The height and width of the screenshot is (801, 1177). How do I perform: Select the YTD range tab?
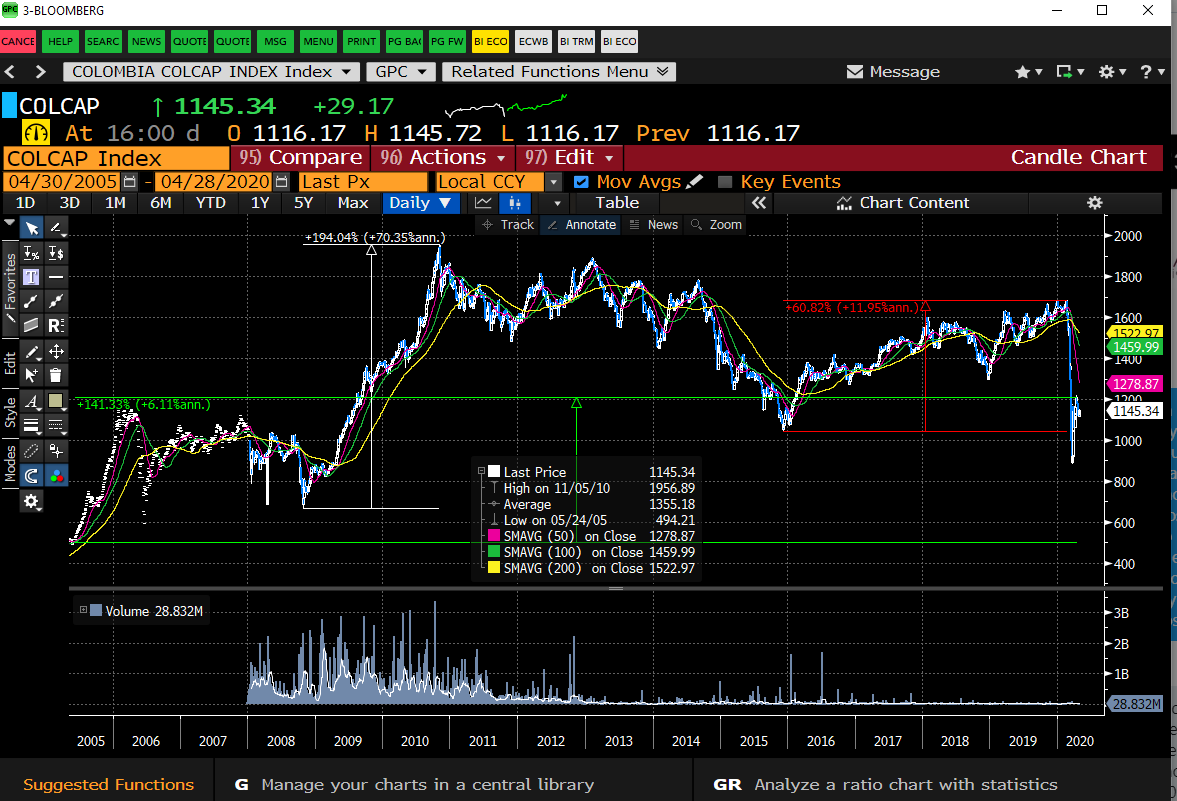(210, 203)
